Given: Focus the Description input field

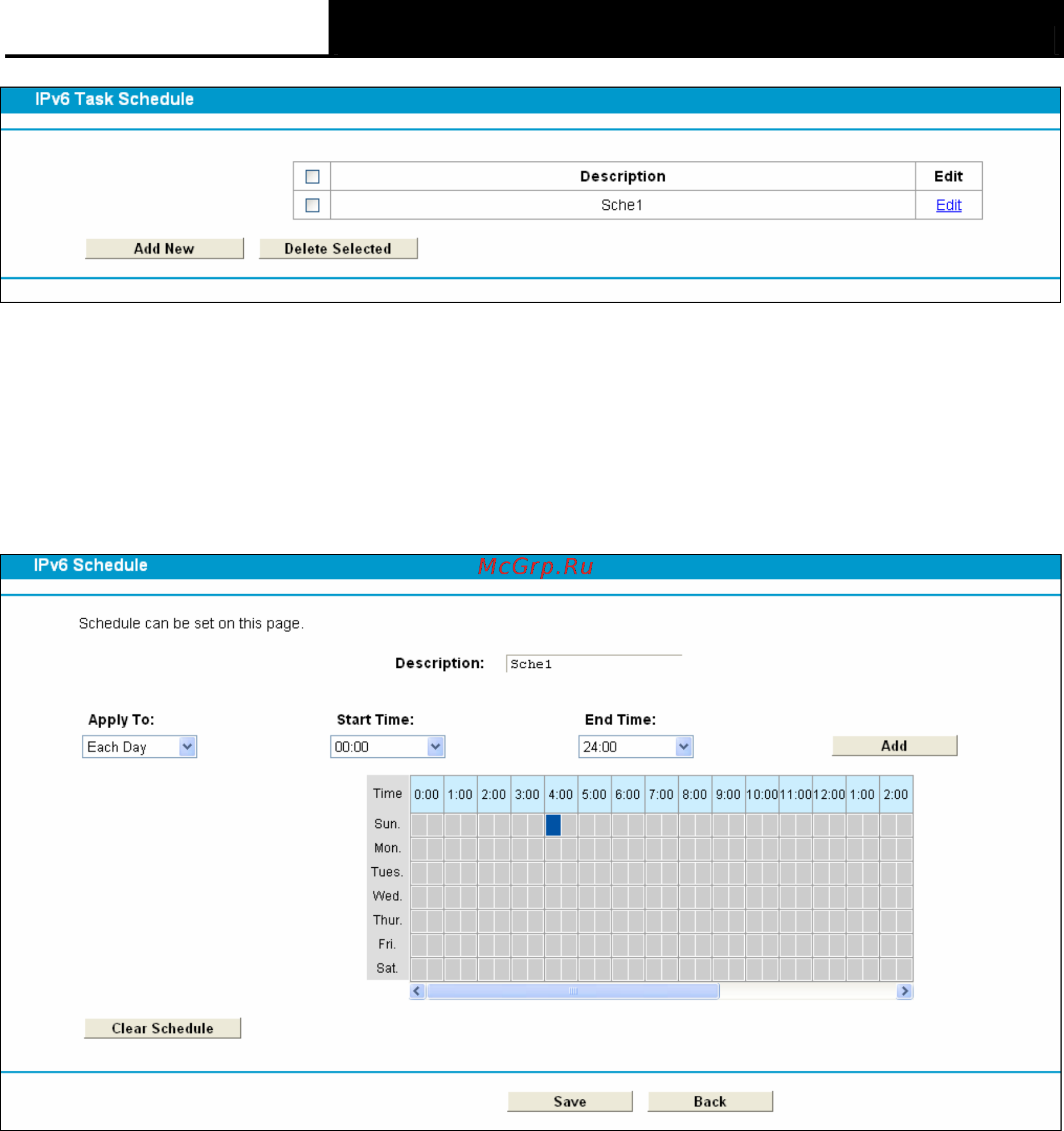Looking at the screenshot, I should [594, 664].
